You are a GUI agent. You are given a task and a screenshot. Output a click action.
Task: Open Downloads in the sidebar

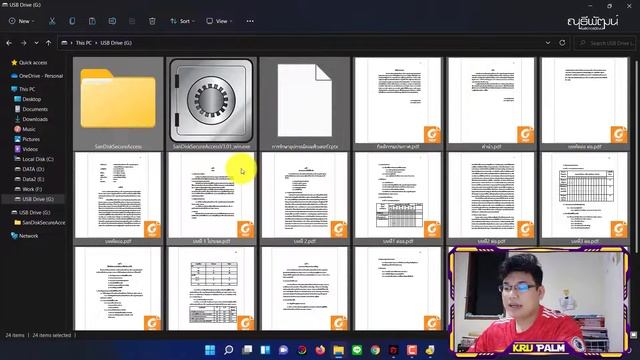[31, 119]
